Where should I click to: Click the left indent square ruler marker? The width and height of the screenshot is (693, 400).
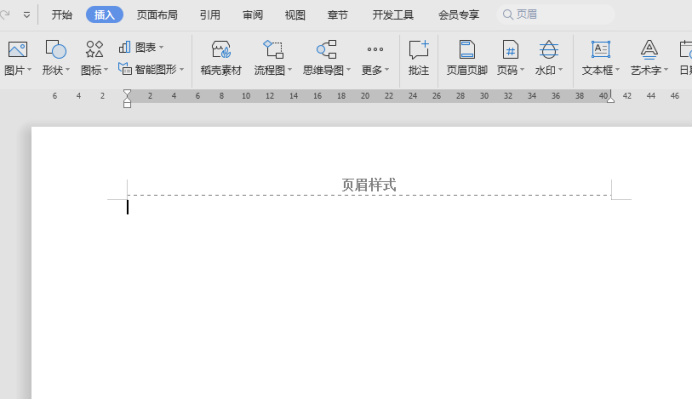127,104
